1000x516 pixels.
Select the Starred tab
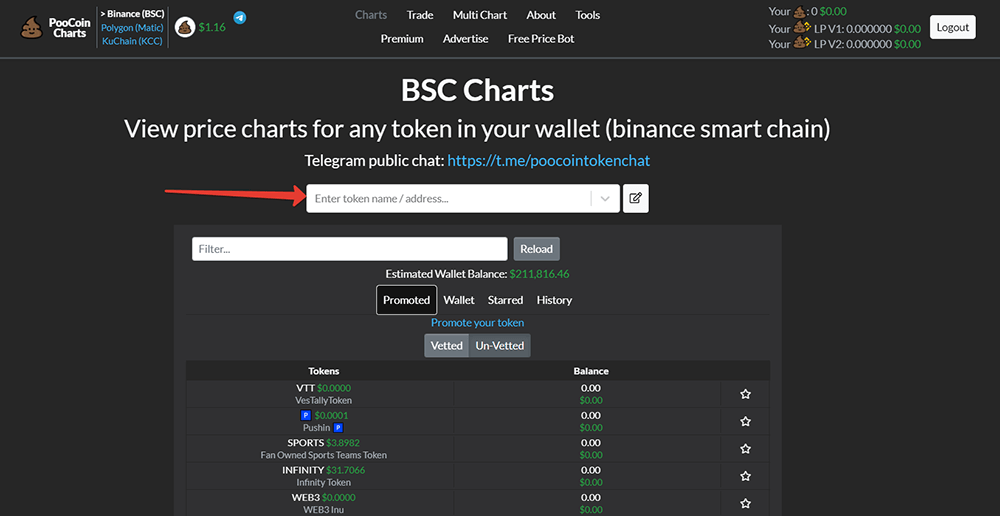point(505,300)
